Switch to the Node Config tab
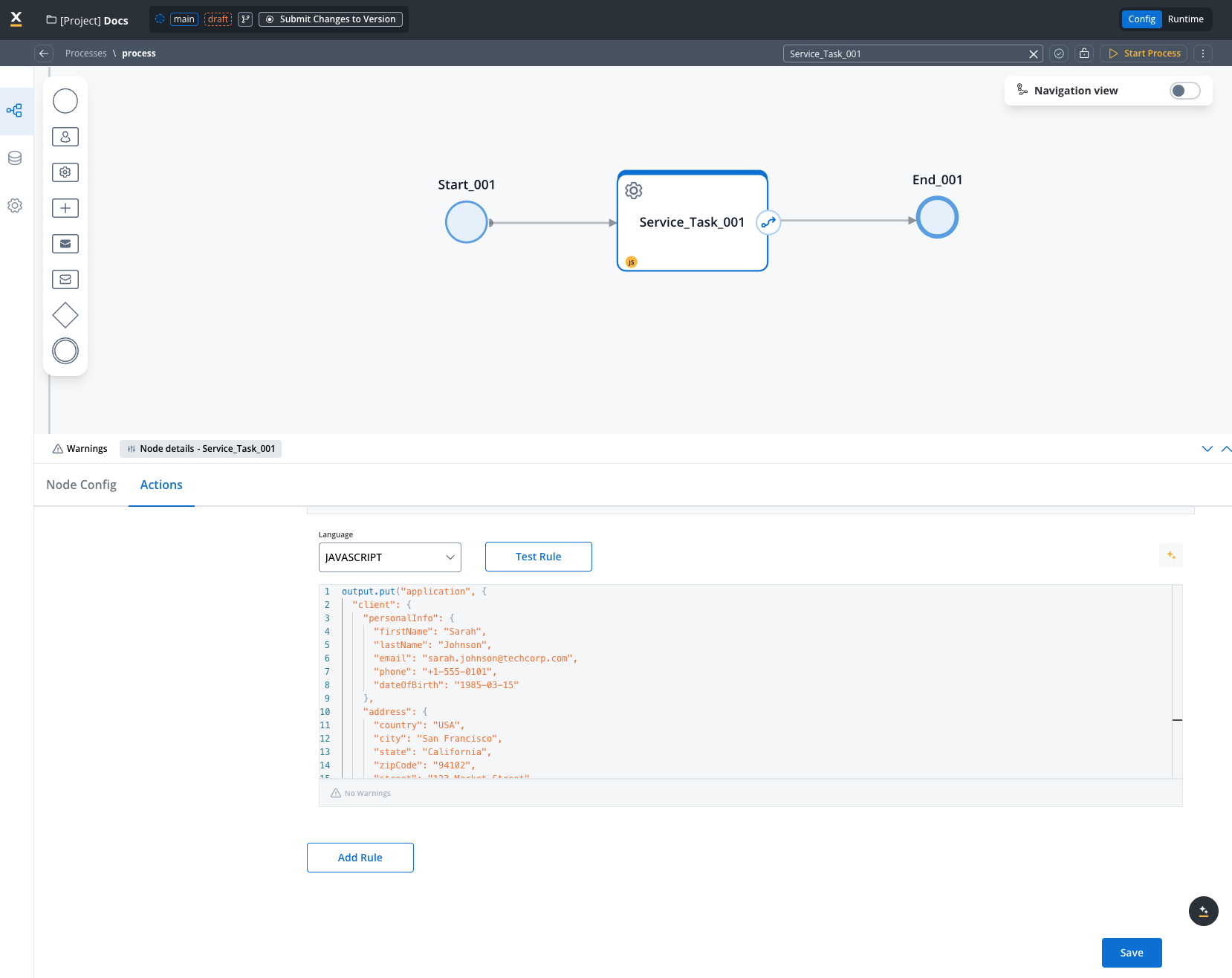This screenshot has height=978, width=1232. 82,485
